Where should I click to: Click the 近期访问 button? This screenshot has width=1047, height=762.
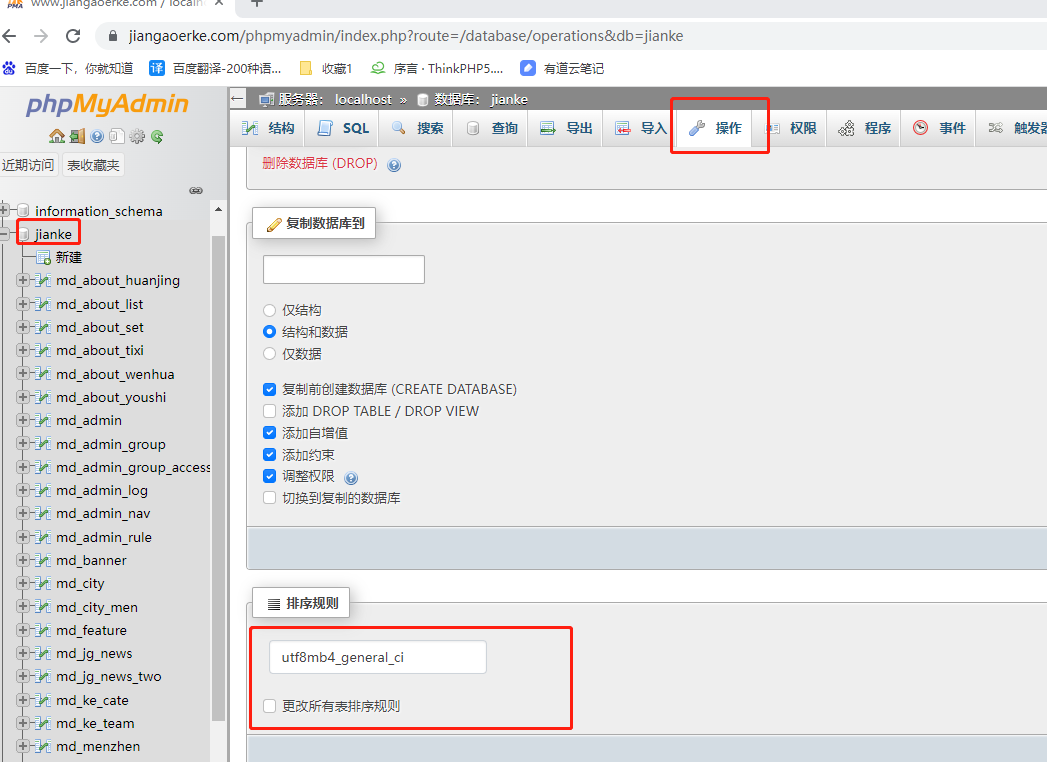click(29, 165)
